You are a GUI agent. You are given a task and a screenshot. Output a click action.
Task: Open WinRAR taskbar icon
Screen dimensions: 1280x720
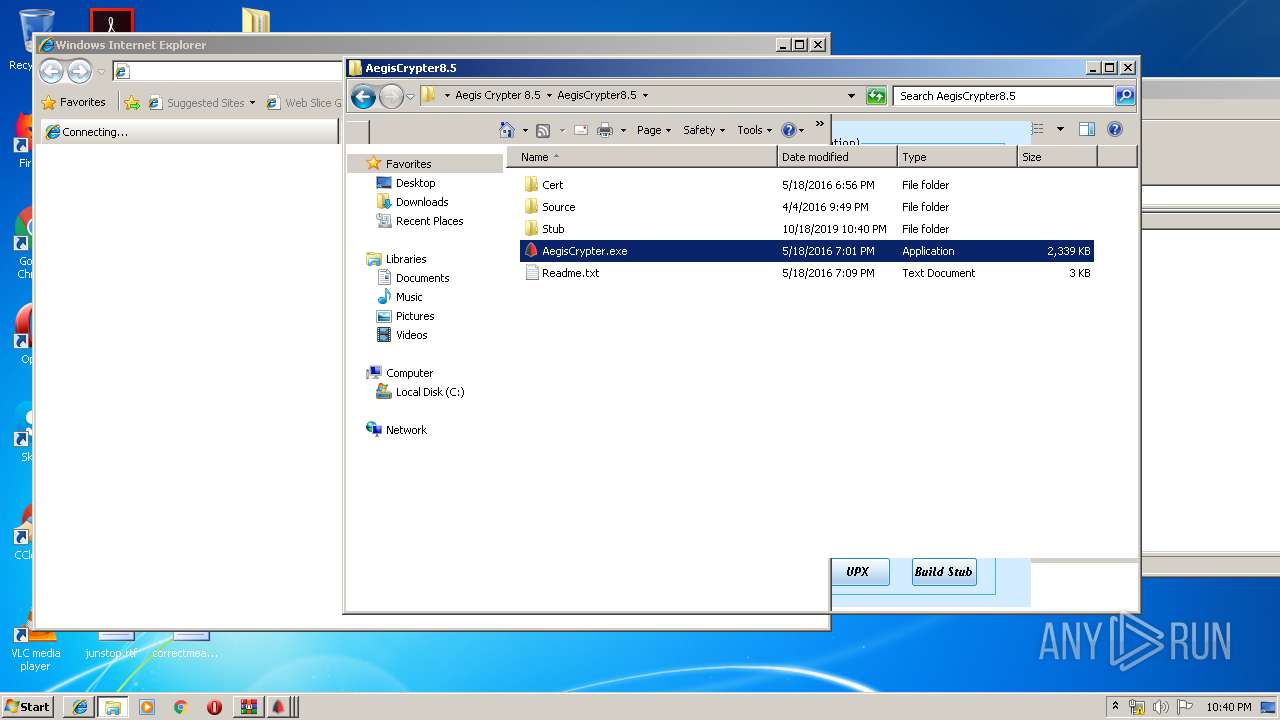[x=248, y=707]
